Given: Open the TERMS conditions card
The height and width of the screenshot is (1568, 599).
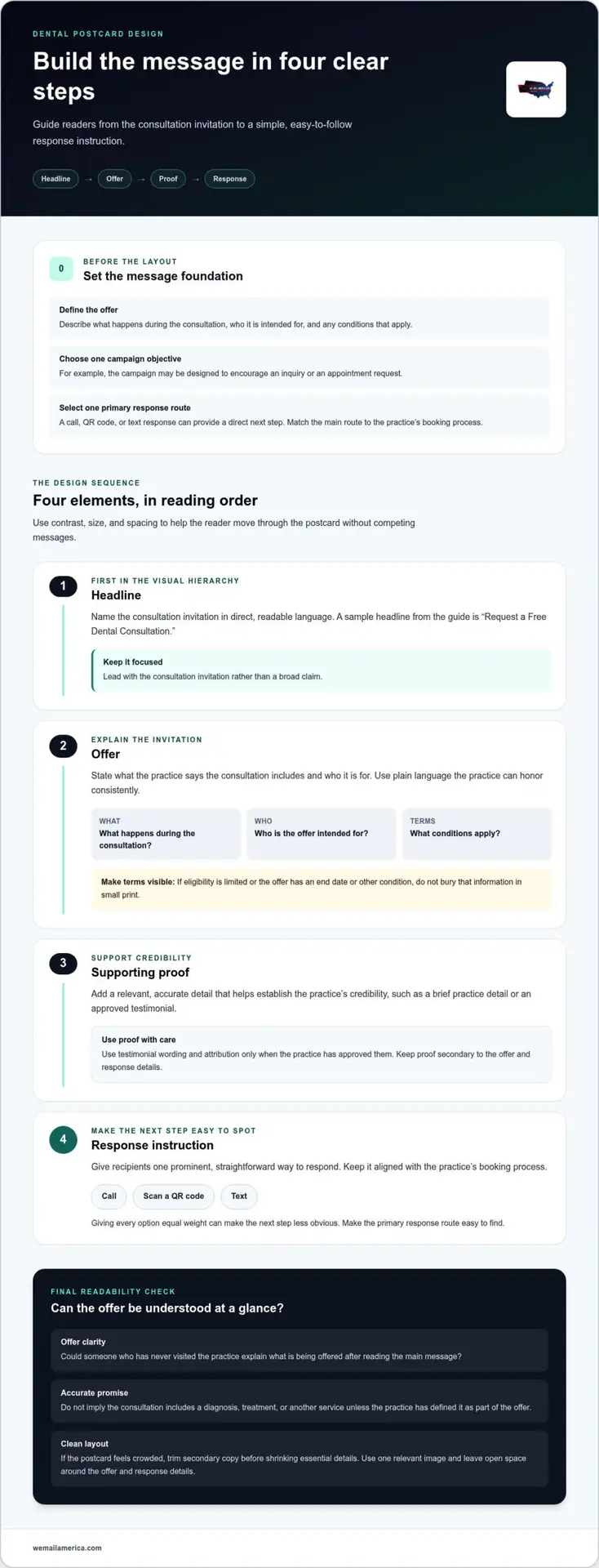Looking at the screenshot, I should click(477, 834).
